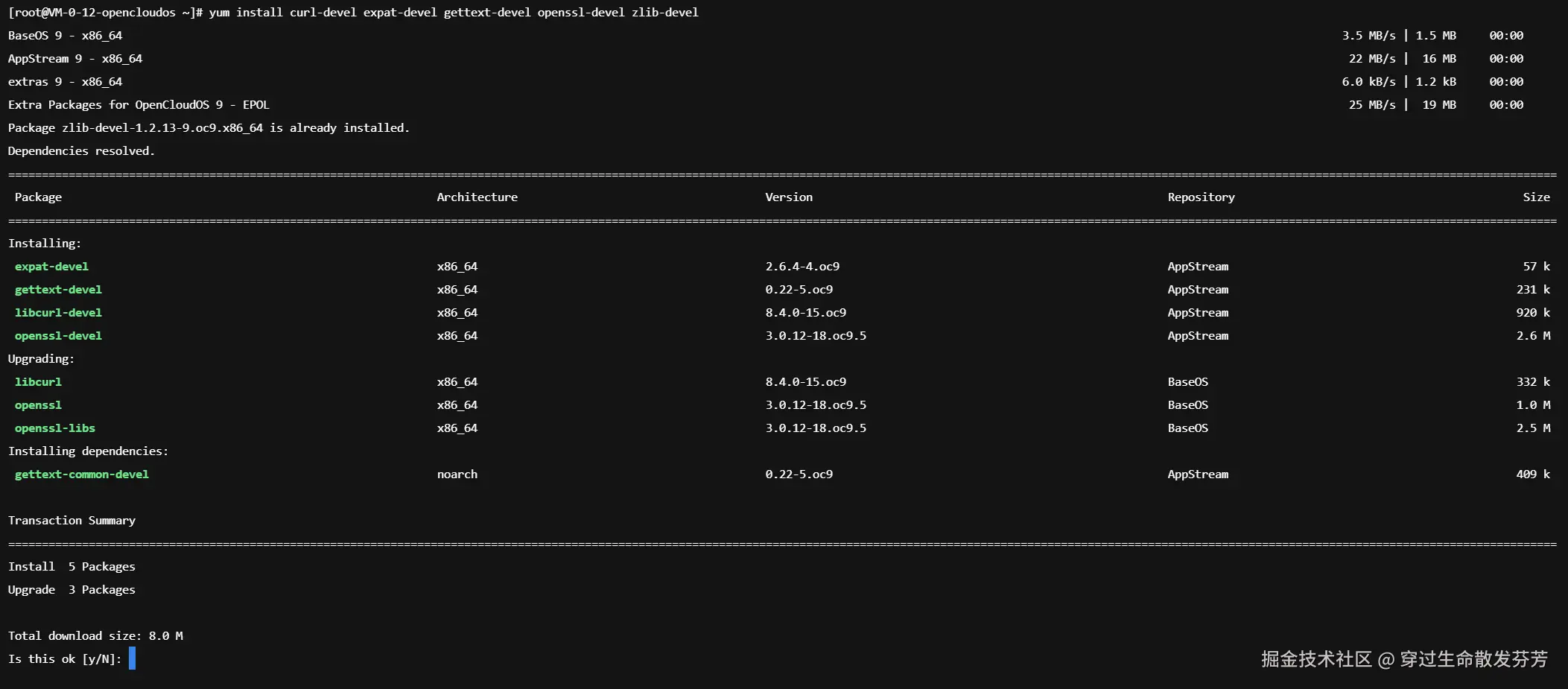The height and width of the screenshot is (689, 1568).
Task: Click the 'Upgrade 3 Packages' line
Action: (x=72, y=590)
